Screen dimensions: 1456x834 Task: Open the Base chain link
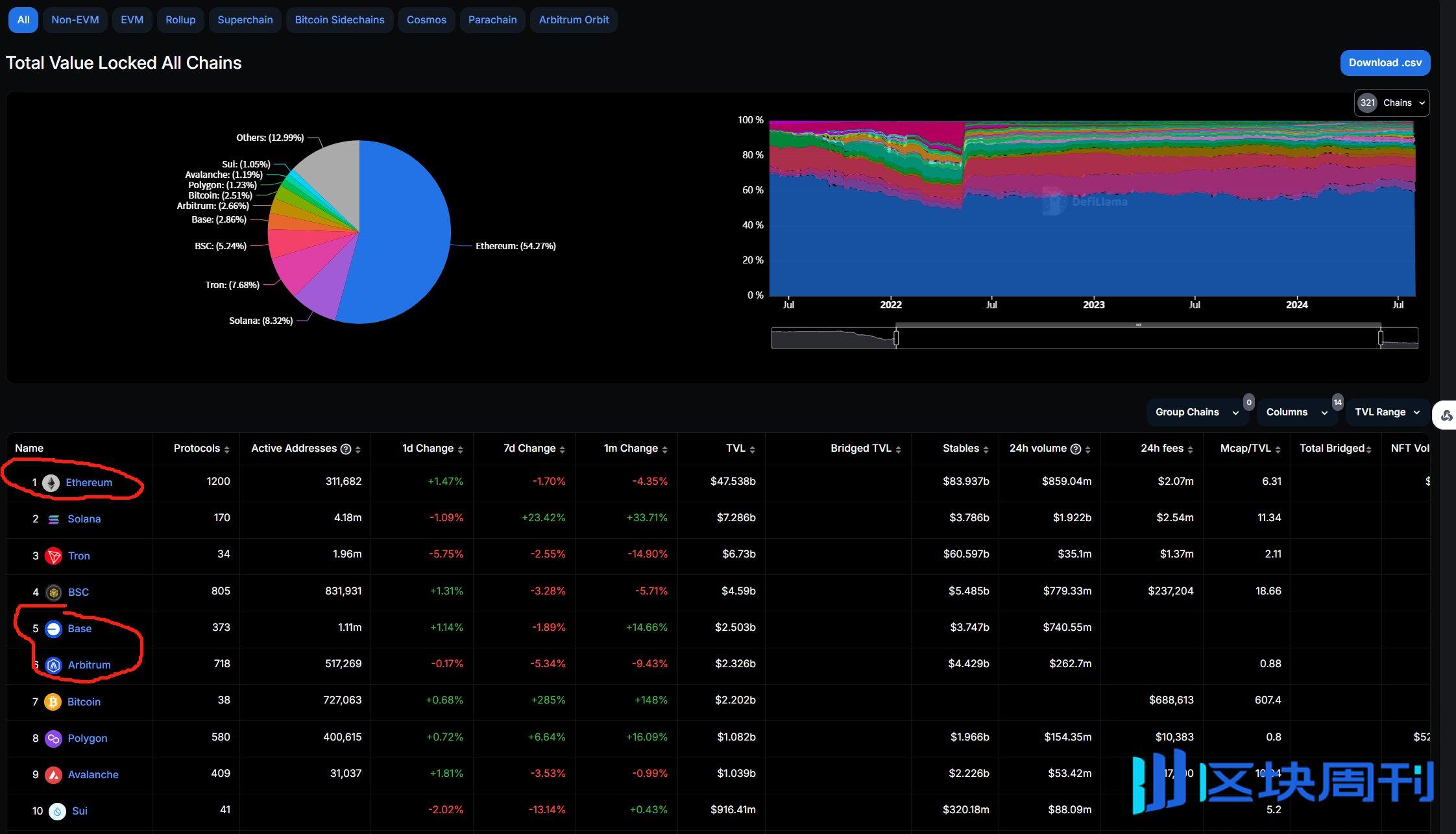pos(80,629)
